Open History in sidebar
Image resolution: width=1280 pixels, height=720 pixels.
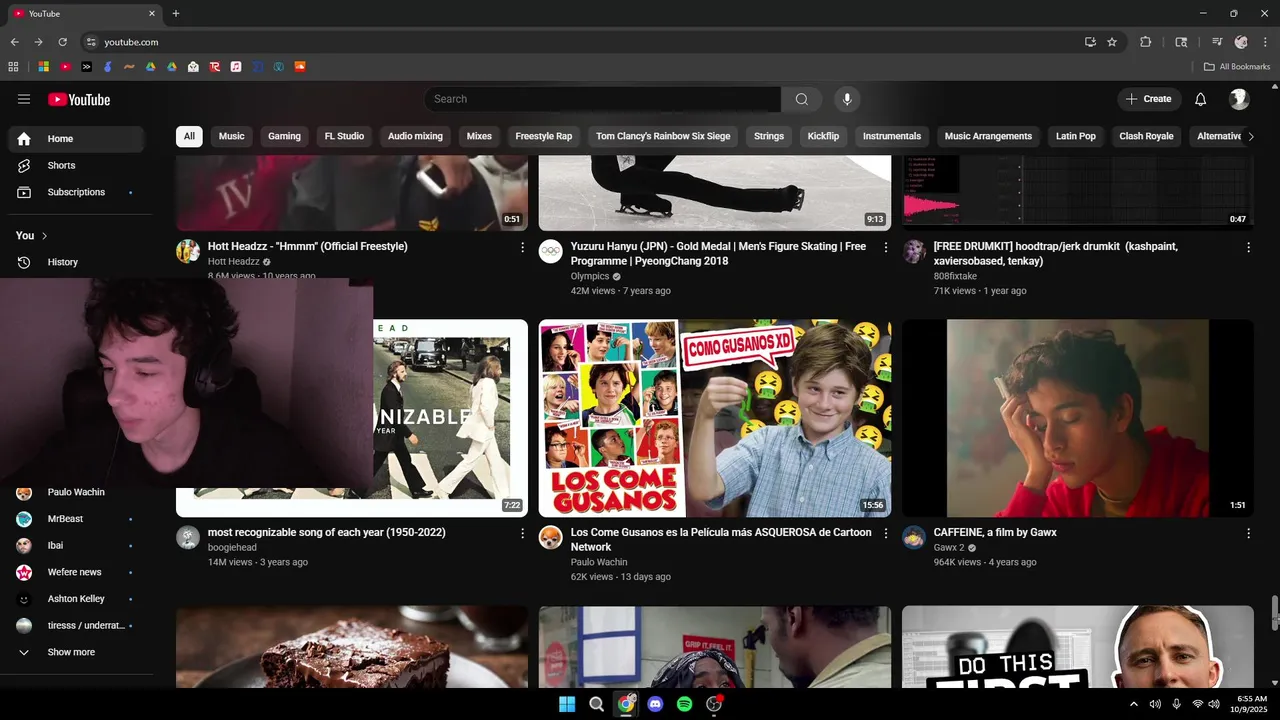(77, 262)
